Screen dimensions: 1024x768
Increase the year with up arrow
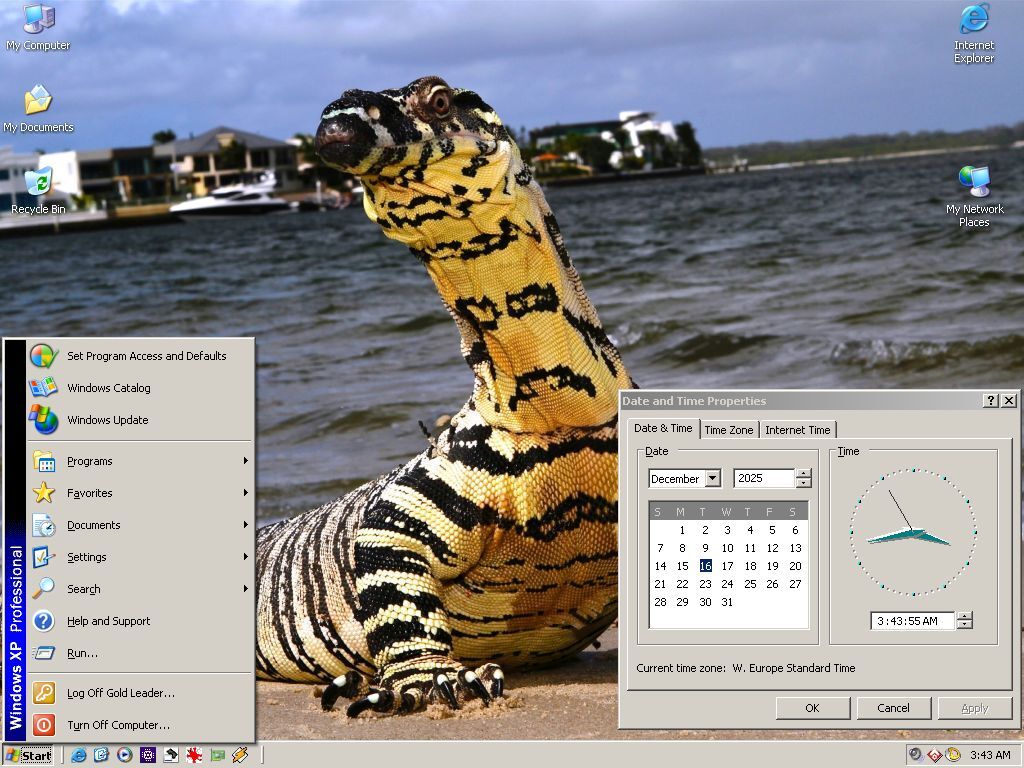(803, 473)
